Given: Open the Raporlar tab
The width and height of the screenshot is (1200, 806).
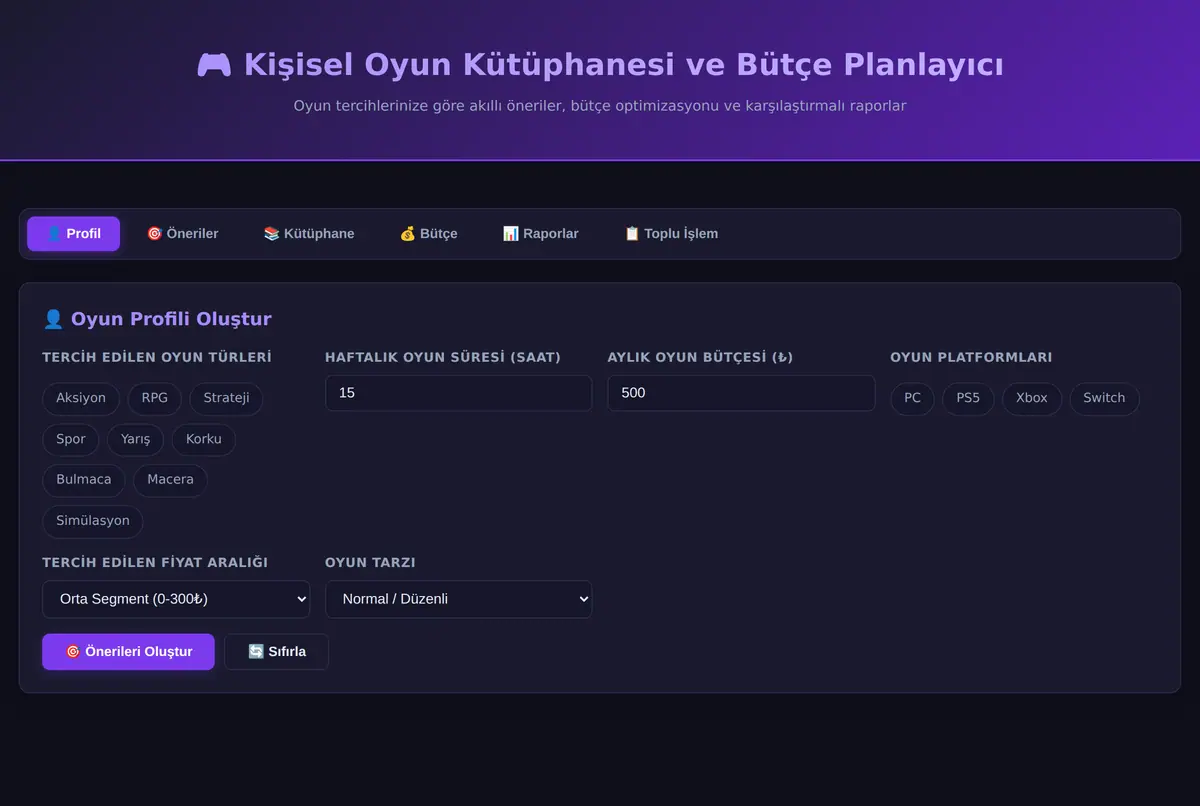Looking at the screenshot, I should click(x=541, y=234).
